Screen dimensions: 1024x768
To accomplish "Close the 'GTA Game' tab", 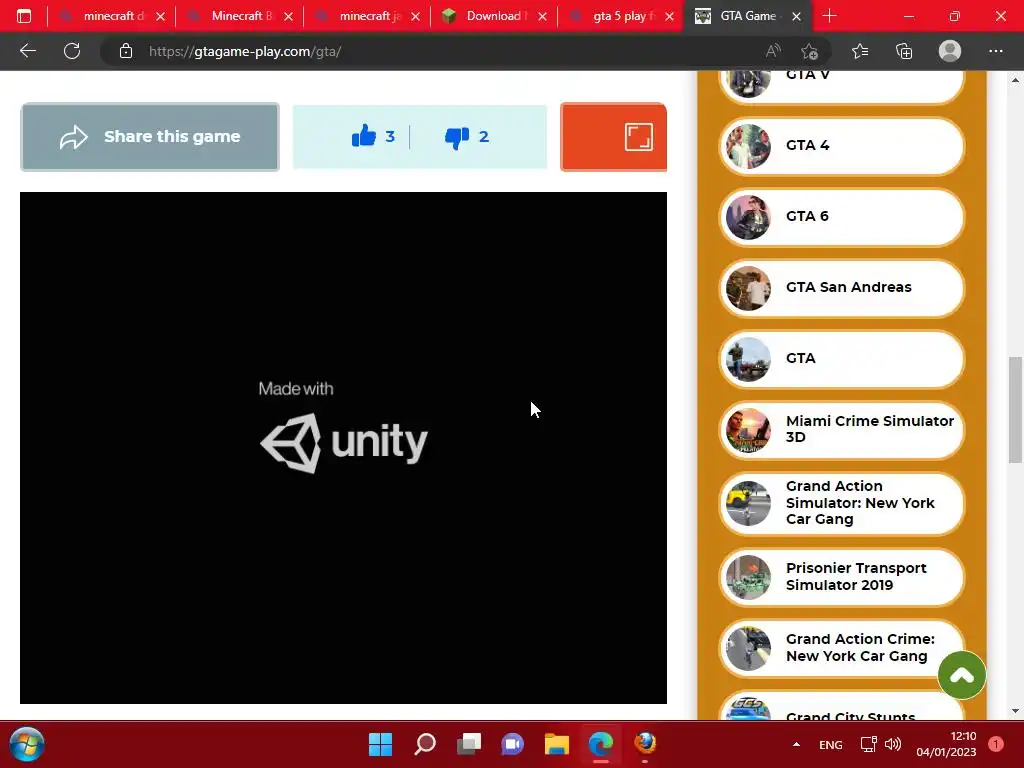I will click(x=796, y=16).
